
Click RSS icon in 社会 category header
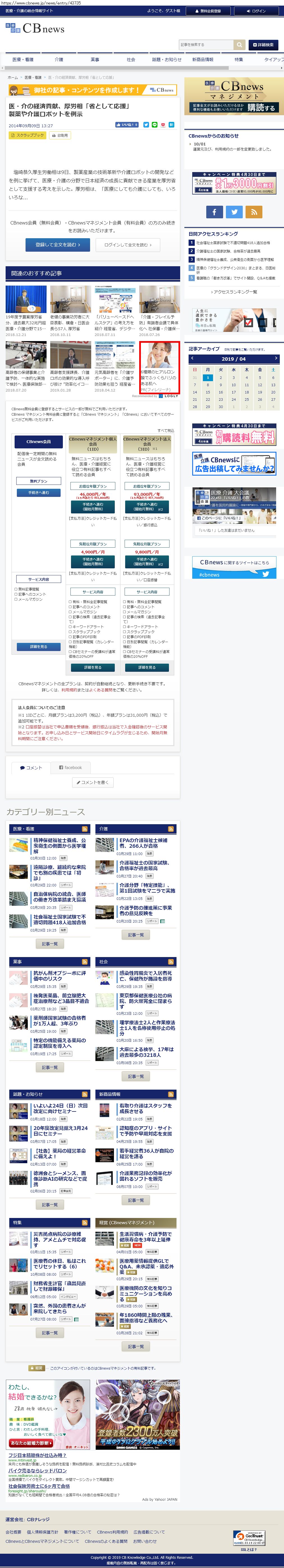[x=171, y=961]
